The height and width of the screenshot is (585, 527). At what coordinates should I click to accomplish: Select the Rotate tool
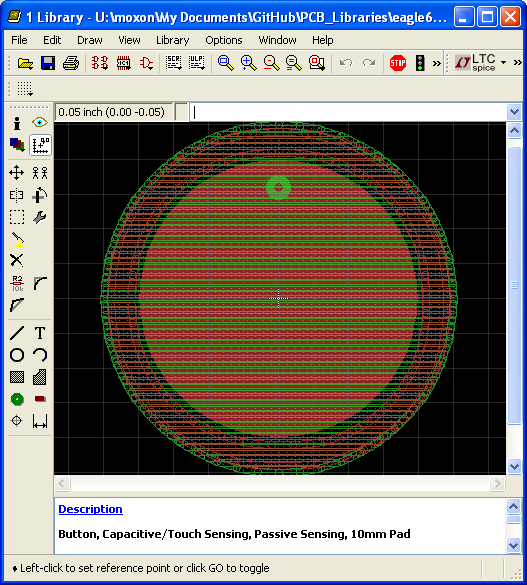click(x=40, y=195)
